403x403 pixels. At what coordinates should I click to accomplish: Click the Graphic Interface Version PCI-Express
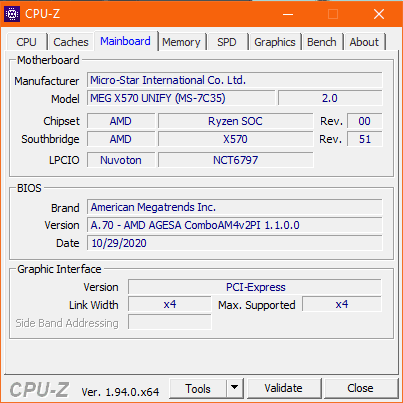255,287
